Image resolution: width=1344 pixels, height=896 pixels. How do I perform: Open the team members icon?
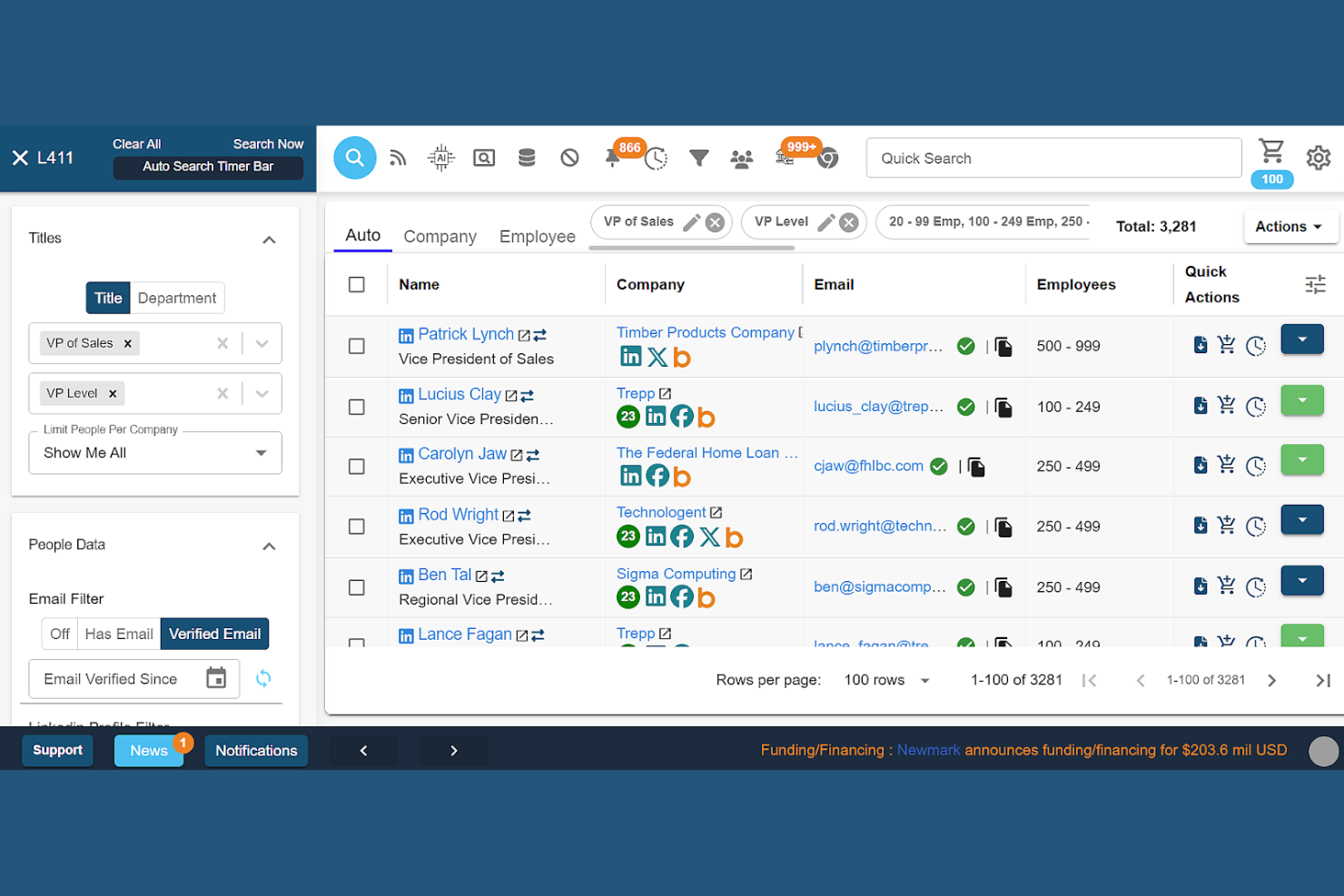pyautogui.click(x=741, y=157)
